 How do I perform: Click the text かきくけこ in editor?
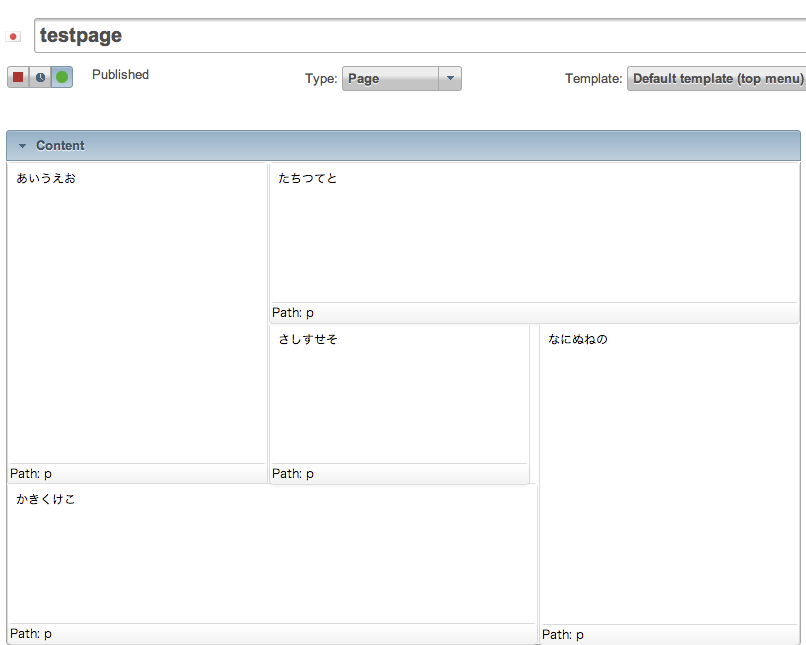click(x=46, y=499)
